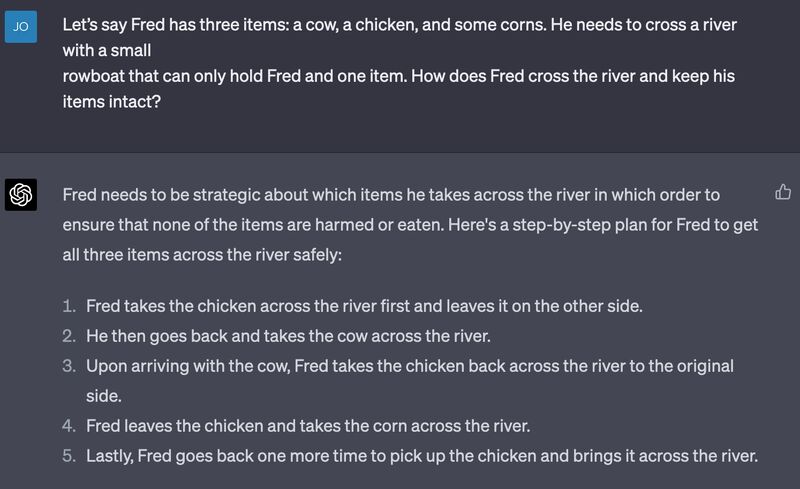Click the line starting 'Fred needs to be strategic'
The height and width of the screenshot is (489, 800).
coord(390,195)
